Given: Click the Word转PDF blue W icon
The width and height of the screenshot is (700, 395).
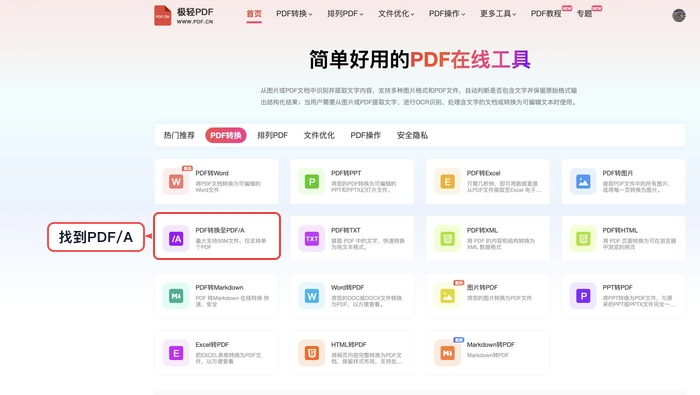Looking at the screenshot, I should coord(312,296).
